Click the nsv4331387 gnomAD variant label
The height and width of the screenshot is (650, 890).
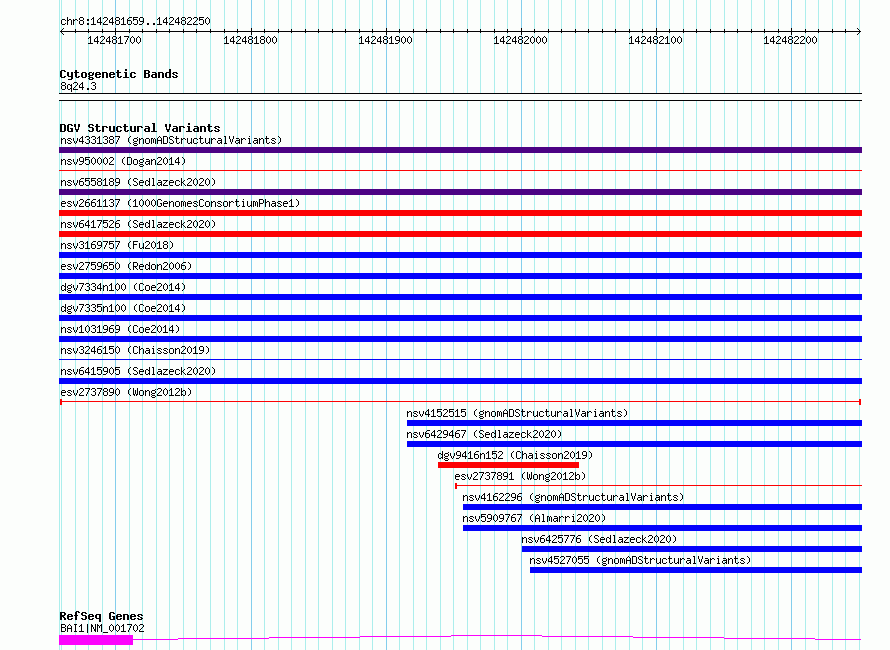point(170,140)
